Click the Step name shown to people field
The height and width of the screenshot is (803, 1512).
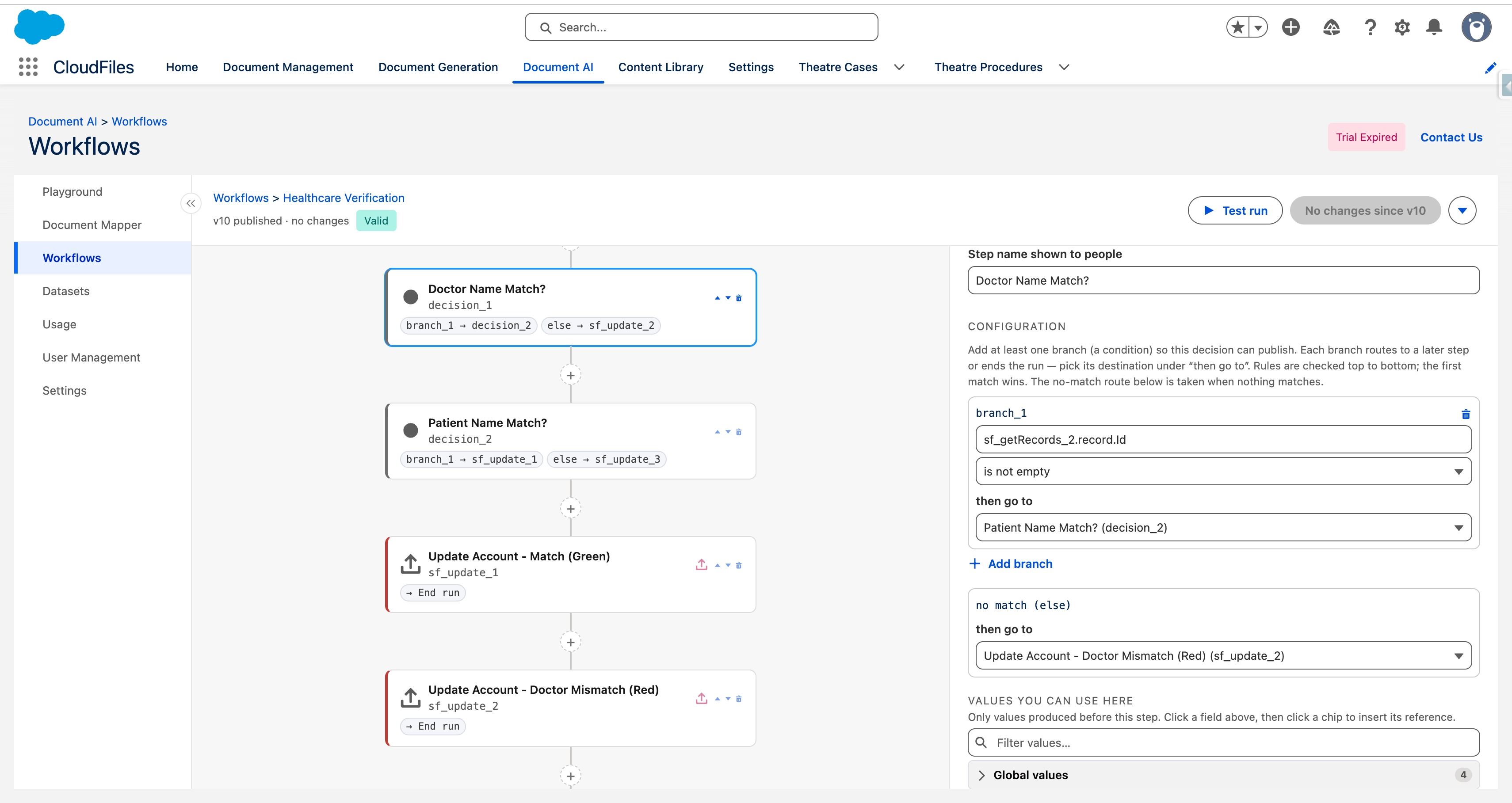click(1223, 280)
